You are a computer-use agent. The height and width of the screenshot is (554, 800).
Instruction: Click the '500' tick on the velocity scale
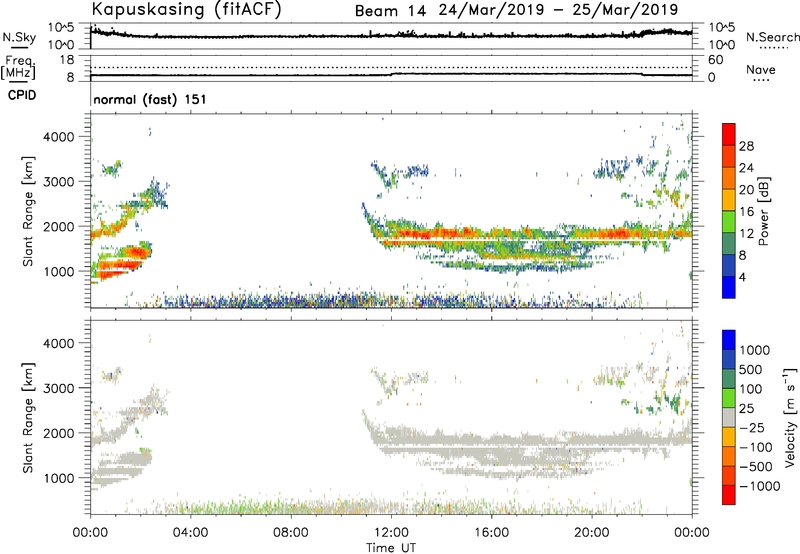click(x=751, y=369)
